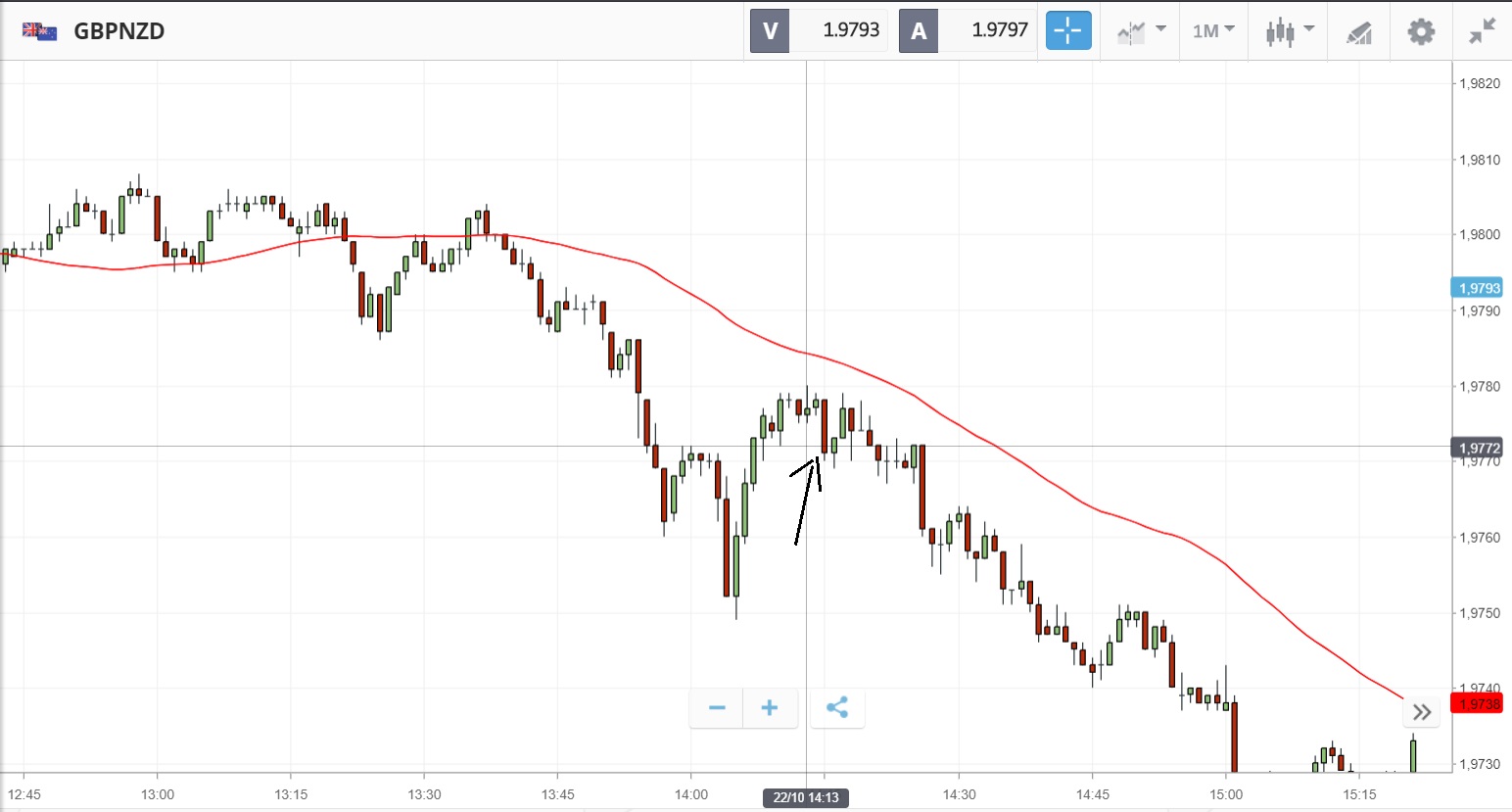This screenshot has height=812, width=1512.
Task: Click the V sell price 1.9793 button
Action: [x=819, y=30]
